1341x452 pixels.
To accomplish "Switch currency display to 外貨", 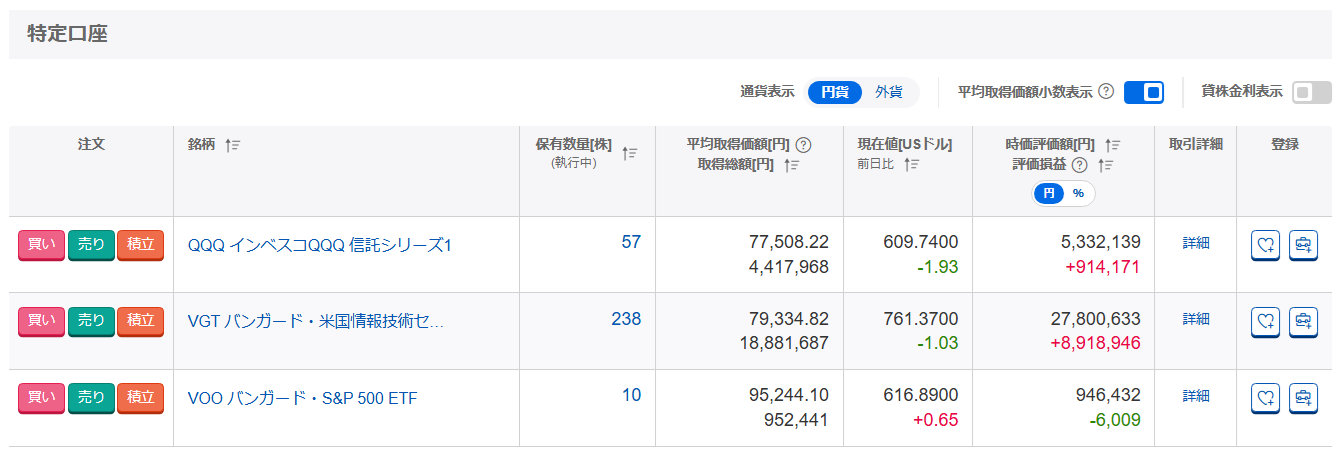I will click(x=888, y=92).
